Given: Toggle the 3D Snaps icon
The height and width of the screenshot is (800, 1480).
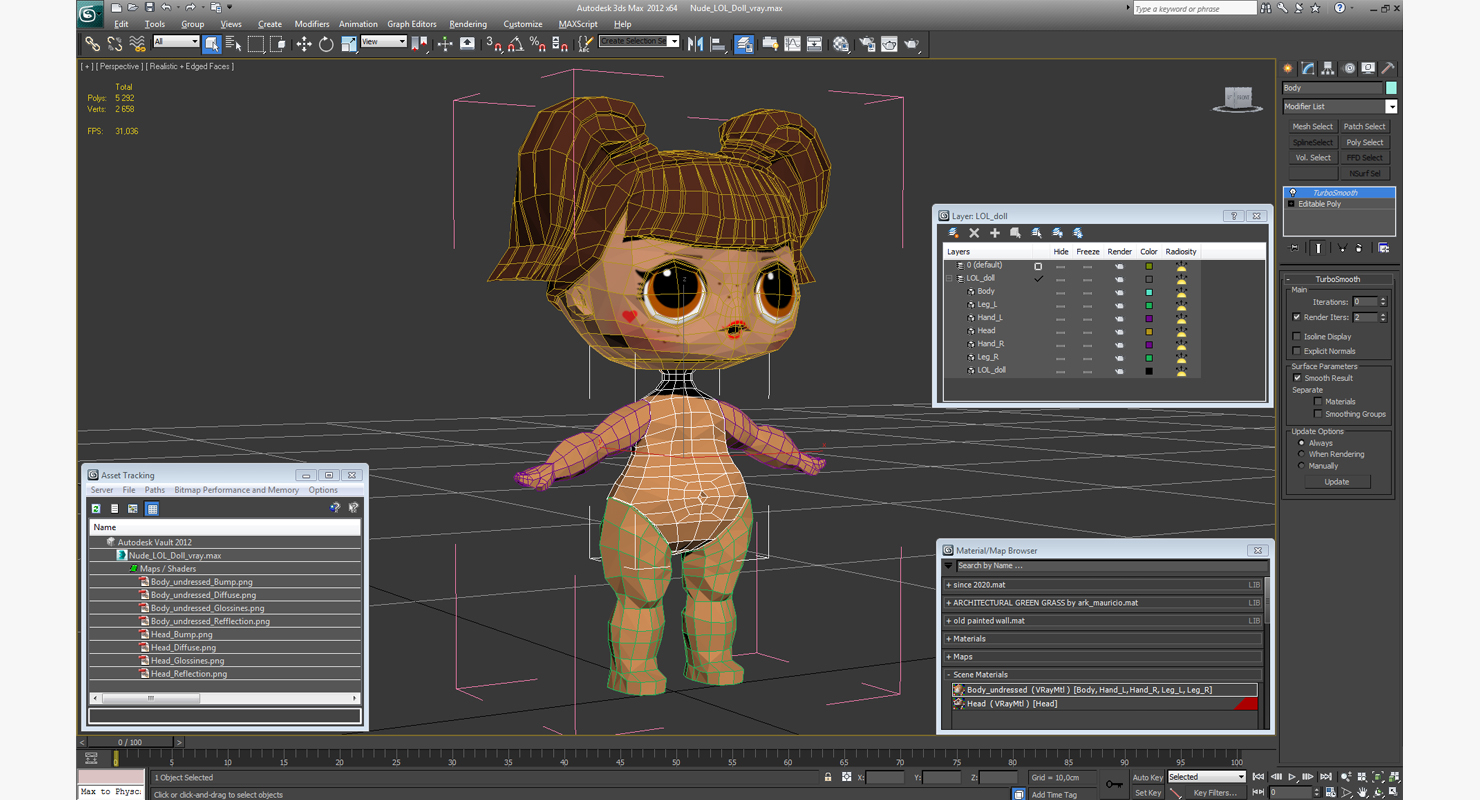Looking at the screenshot, I should tap(493, 44).
